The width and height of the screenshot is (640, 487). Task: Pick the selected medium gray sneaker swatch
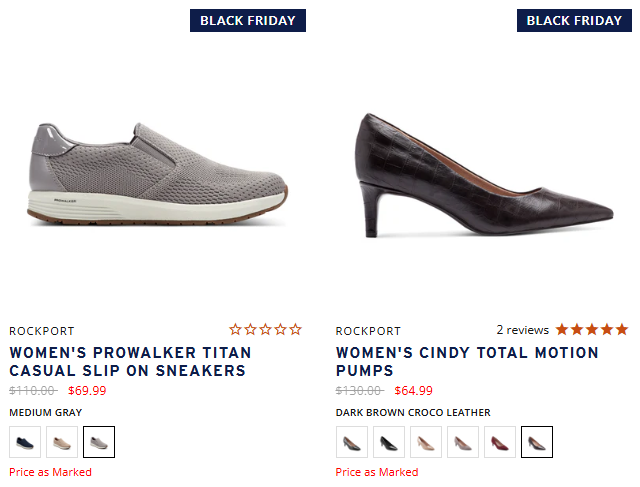pos(99,441)
